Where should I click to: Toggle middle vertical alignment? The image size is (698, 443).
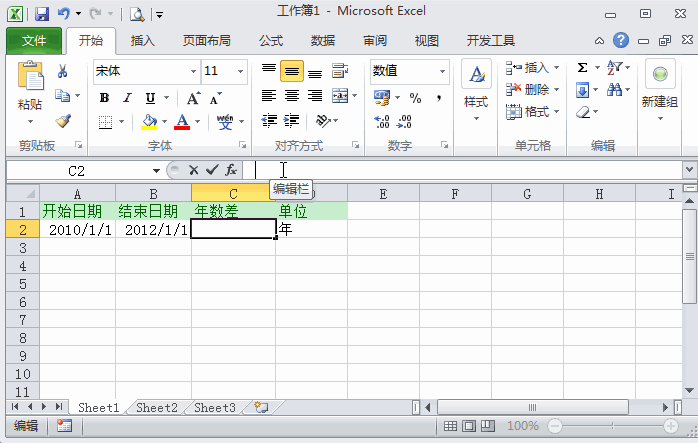[292, 71]
